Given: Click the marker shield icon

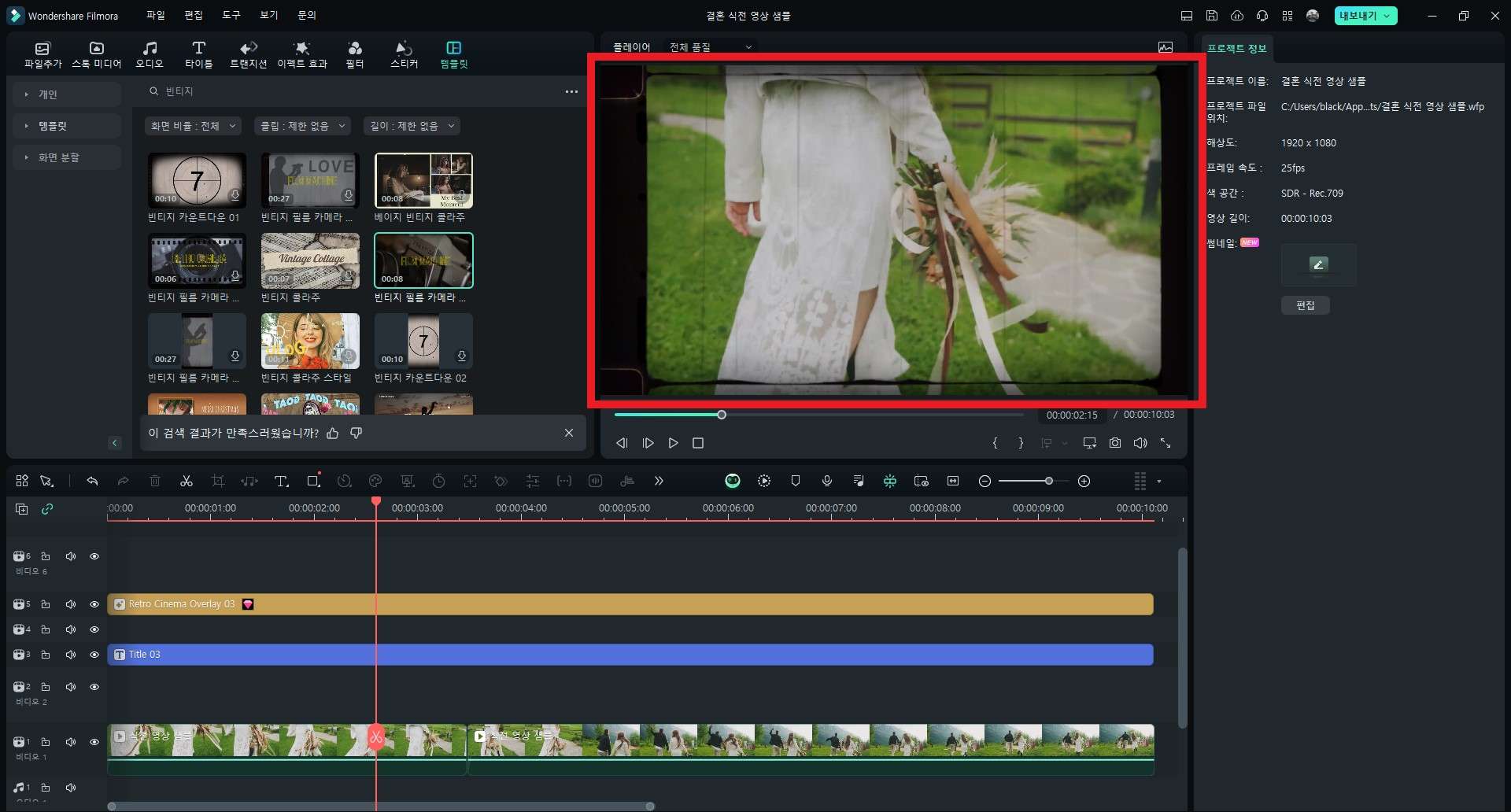Looking at the screenshot, I should click(x=796, y=481).
